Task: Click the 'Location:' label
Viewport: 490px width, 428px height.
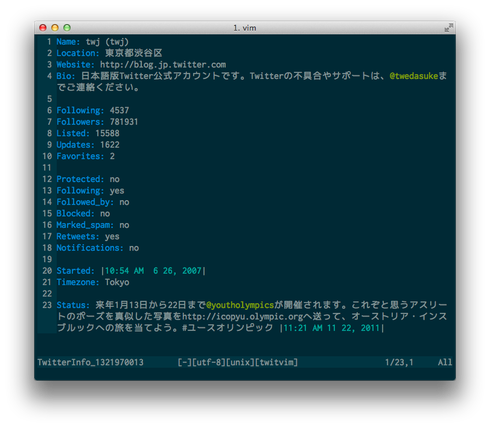Action: tap(78, 53)
